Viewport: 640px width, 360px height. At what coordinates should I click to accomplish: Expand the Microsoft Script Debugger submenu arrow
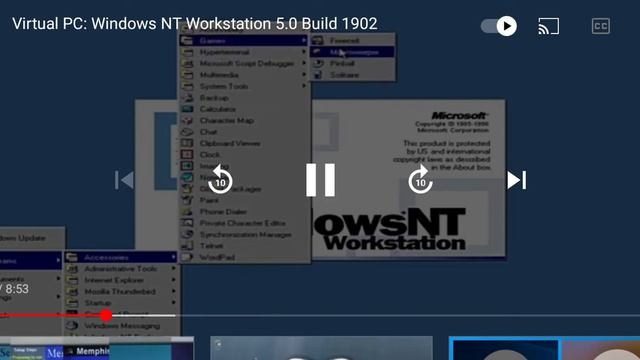(x=304, y=63)
